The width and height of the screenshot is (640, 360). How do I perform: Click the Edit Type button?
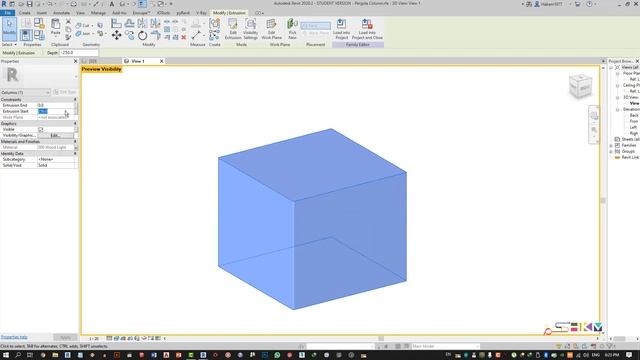(65, 93)
